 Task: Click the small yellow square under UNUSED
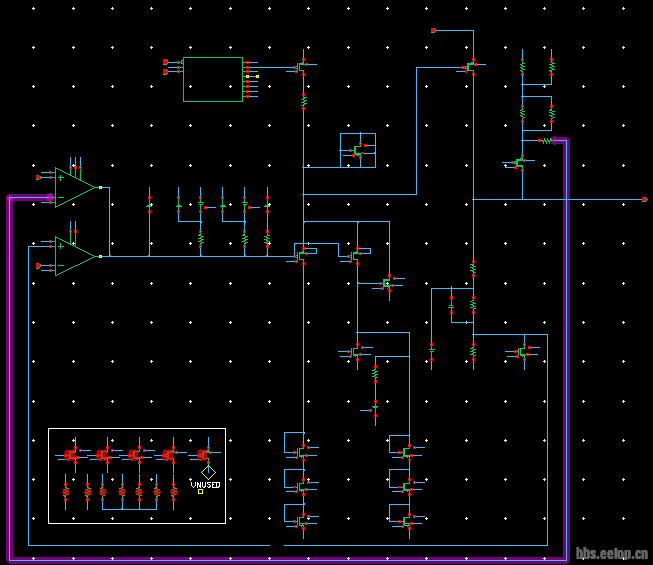click(200, 491)
